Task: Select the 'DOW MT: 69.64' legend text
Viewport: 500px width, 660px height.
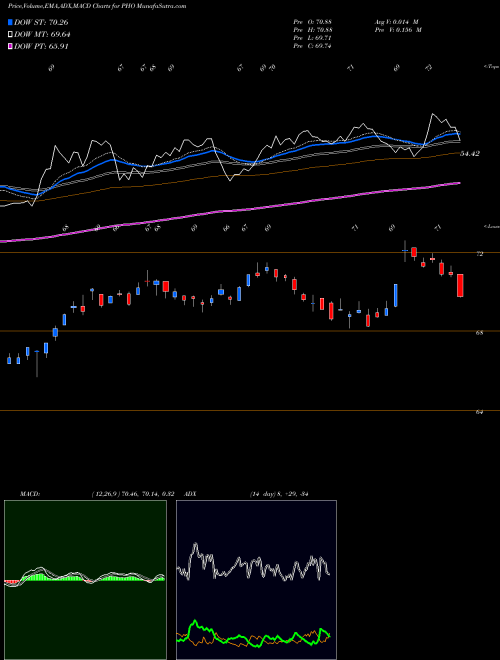Action: tap(42, 35)
